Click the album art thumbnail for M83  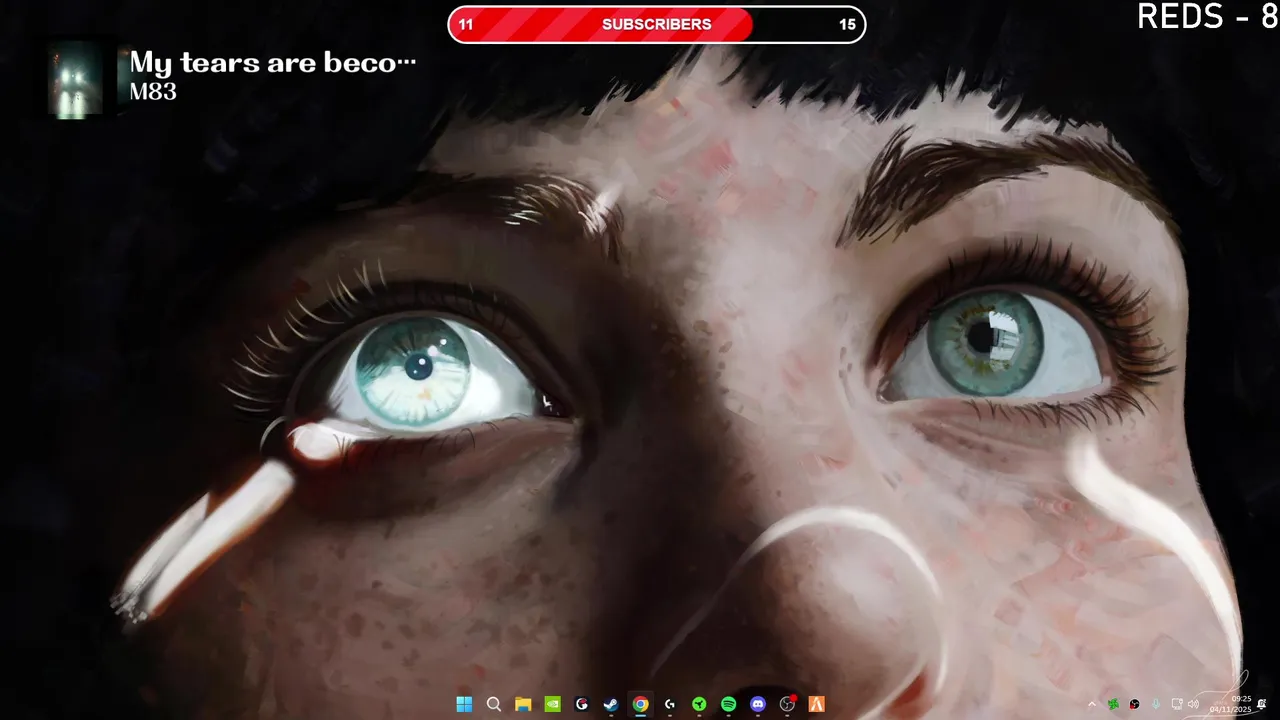(76, 79)
